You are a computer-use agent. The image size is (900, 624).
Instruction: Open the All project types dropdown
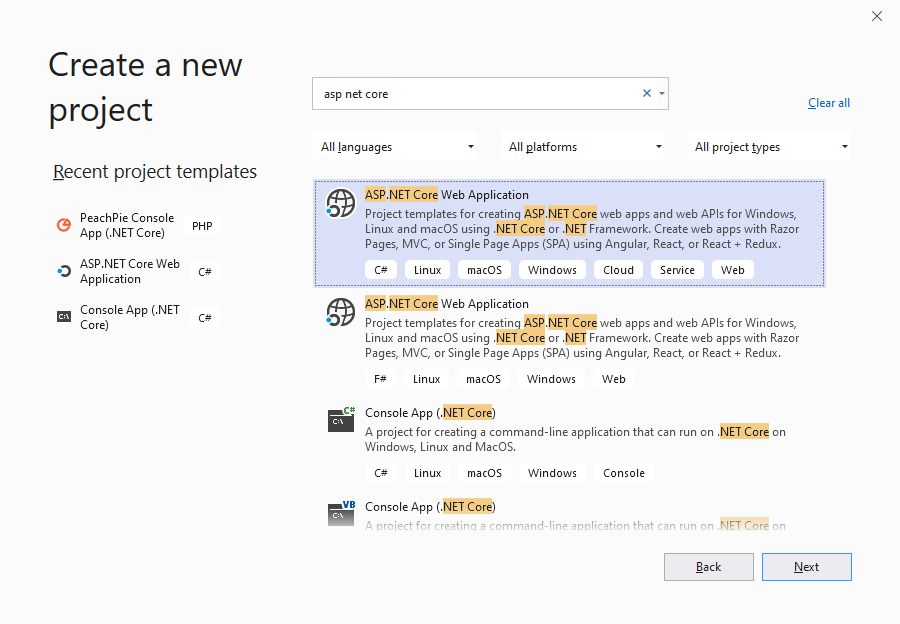tap(769, 147)
